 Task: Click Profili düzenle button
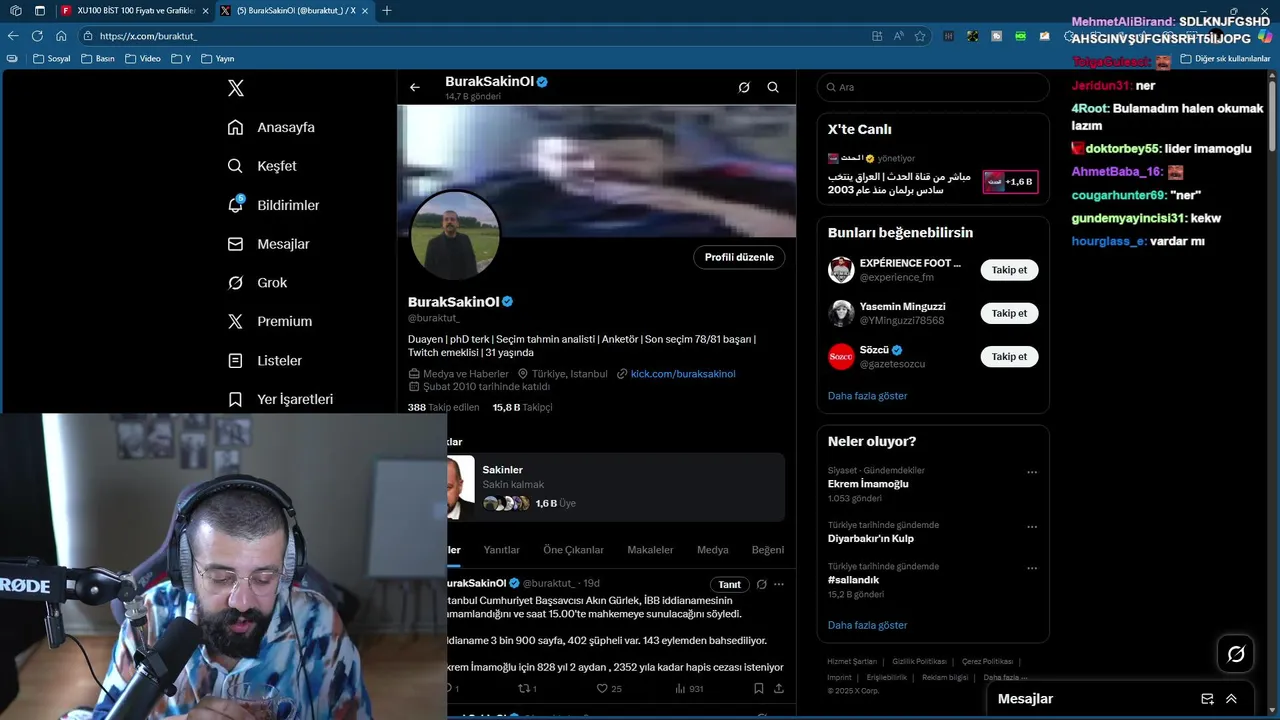pyautogui.click(x=739, y=257)
